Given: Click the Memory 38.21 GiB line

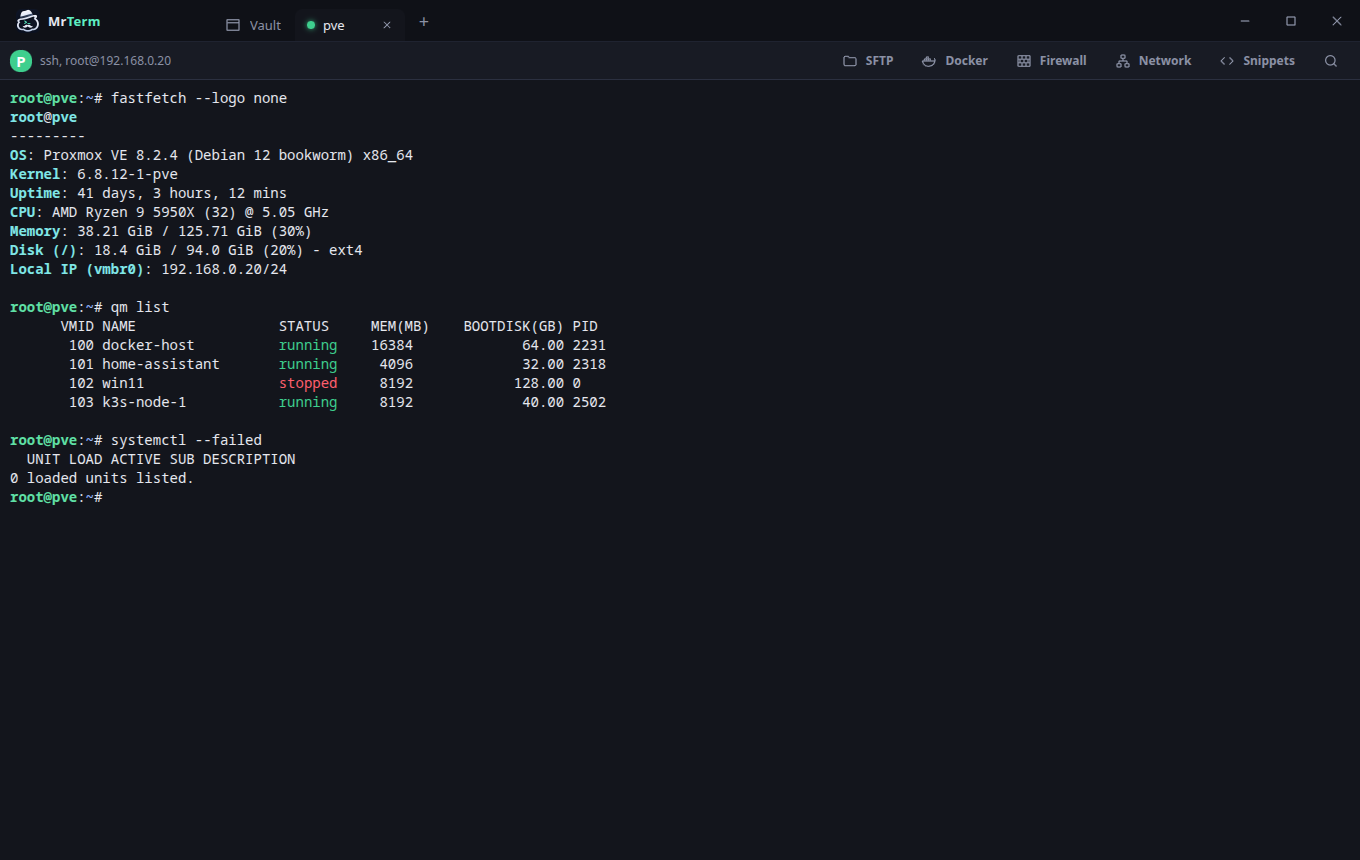Looking at the screenshot, I should point(161,231).
